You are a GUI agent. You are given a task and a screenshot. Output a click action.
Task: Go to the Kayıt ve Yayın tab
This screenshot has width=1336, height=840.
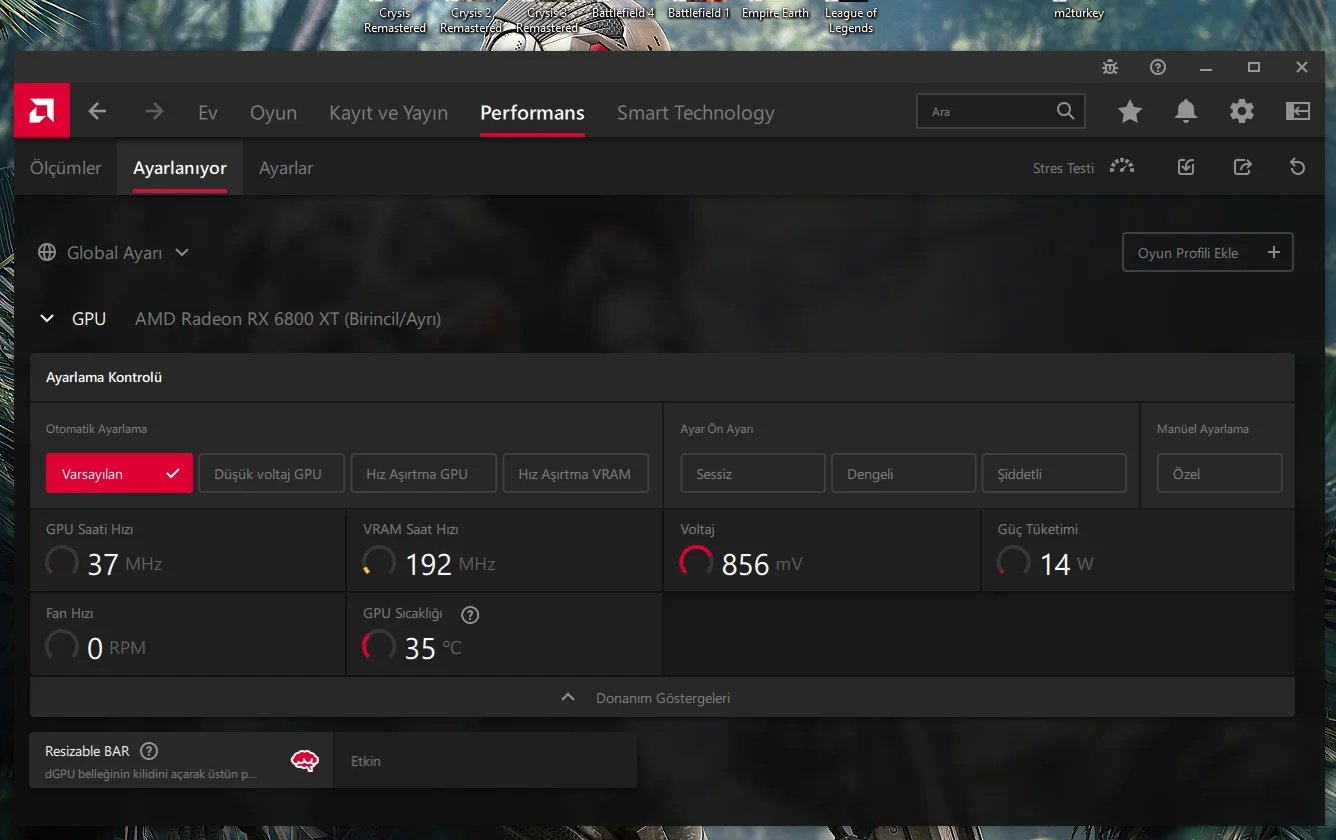click(388, 113)
